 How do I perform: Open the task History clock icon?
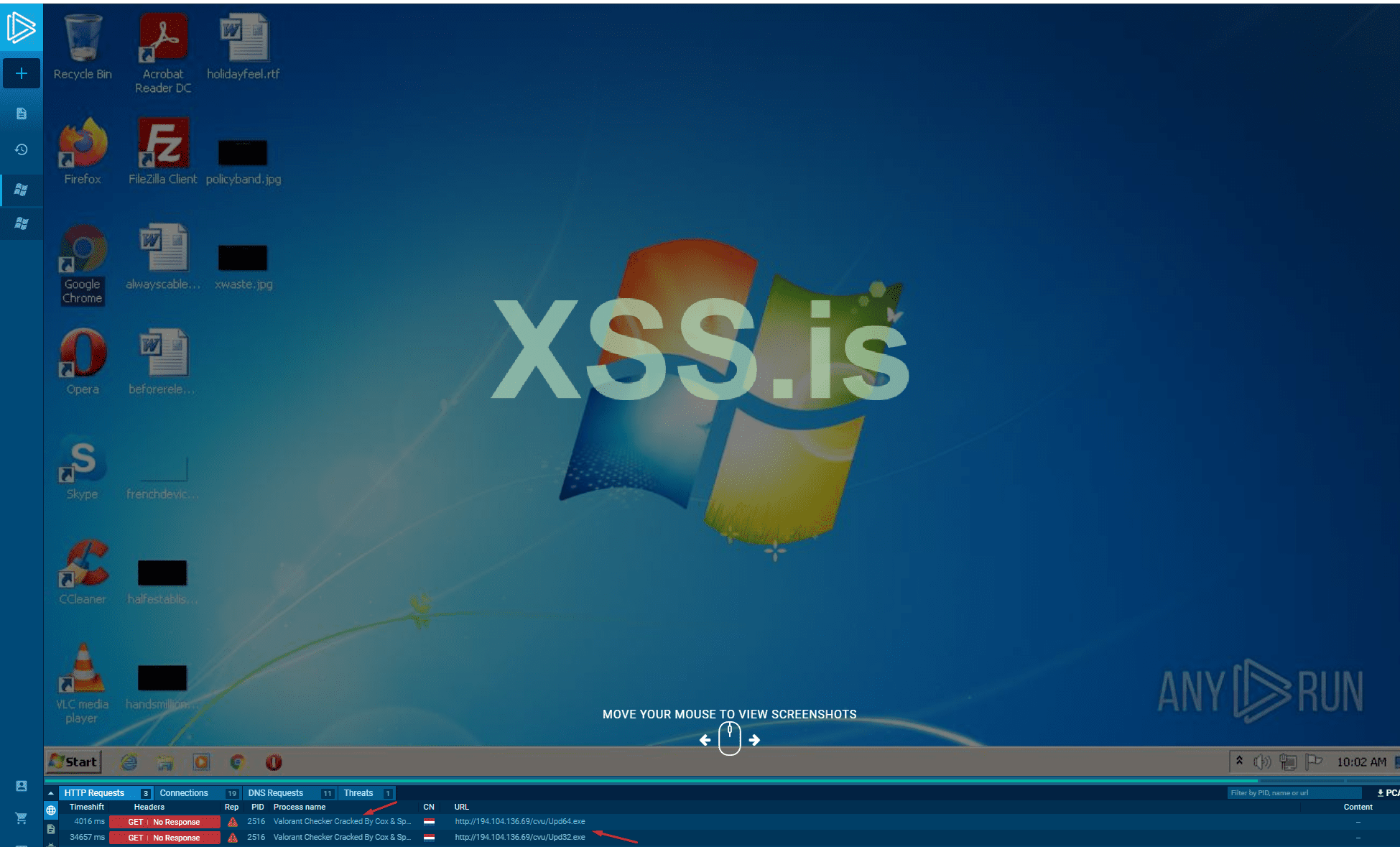pyautogui.click(x=22, y=149)
